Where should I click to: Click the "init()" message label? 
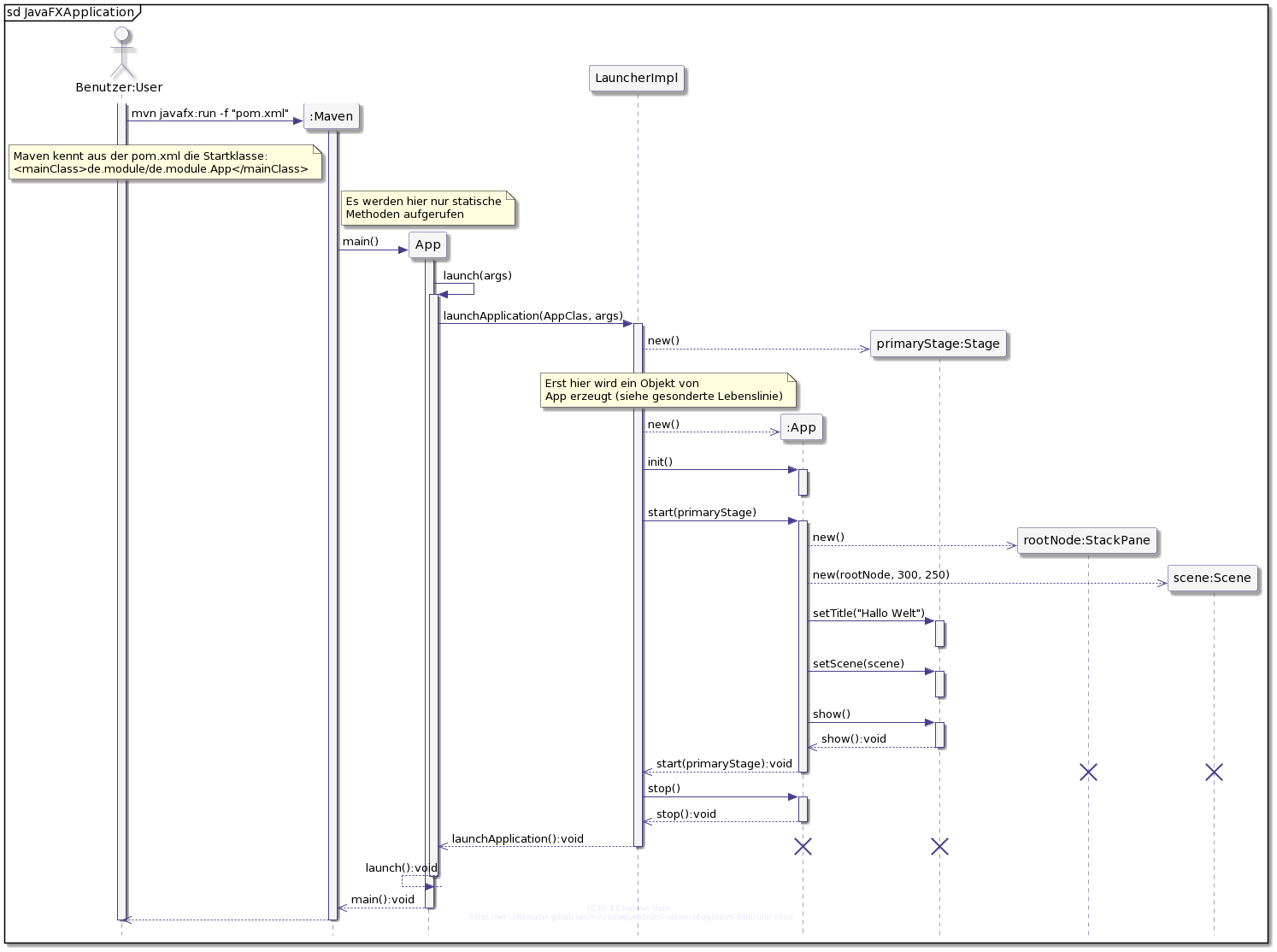(660, 462)
